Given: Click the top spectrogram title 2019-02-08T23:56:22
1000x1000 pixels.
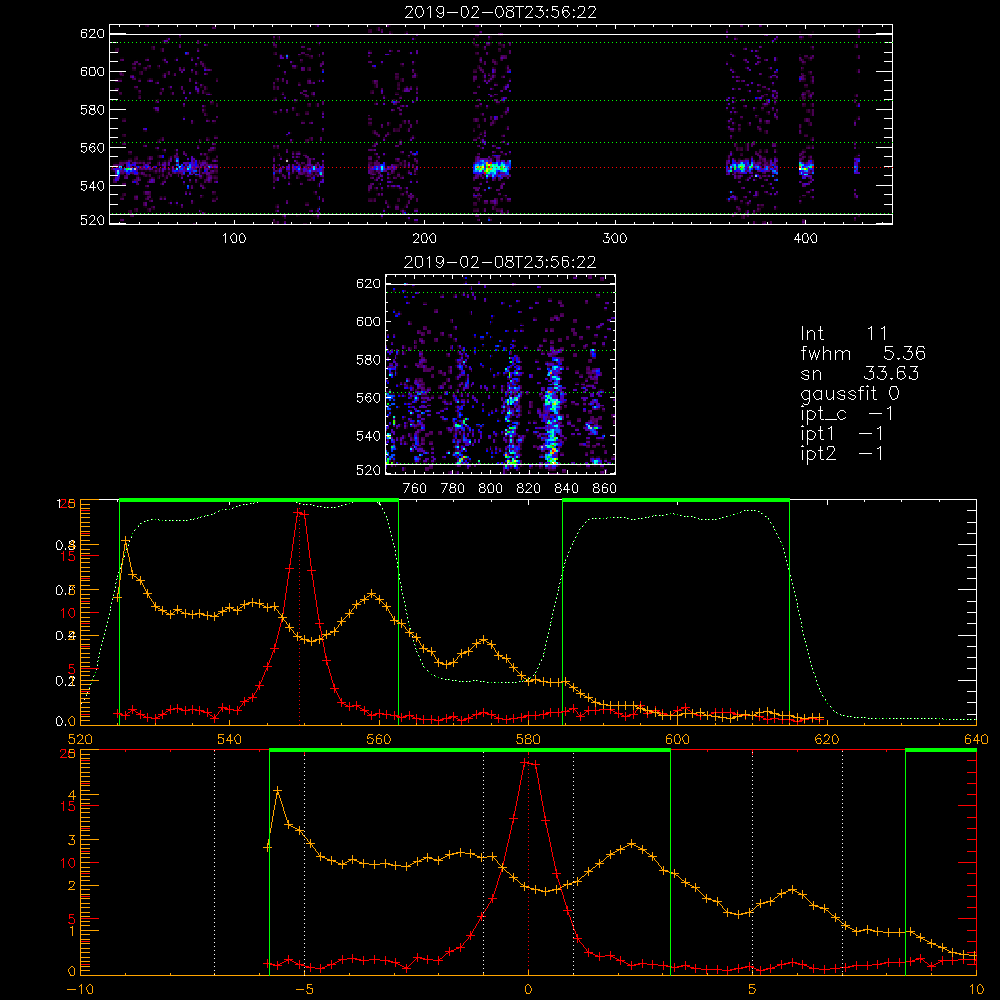Looking at the screenshot, I should [500, 12].
